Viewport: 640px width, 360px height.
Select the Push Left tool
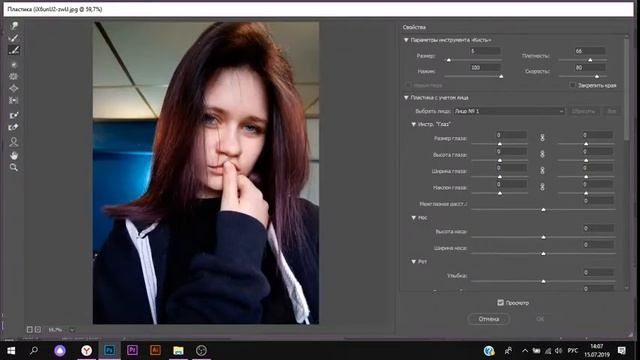[14, 100]
